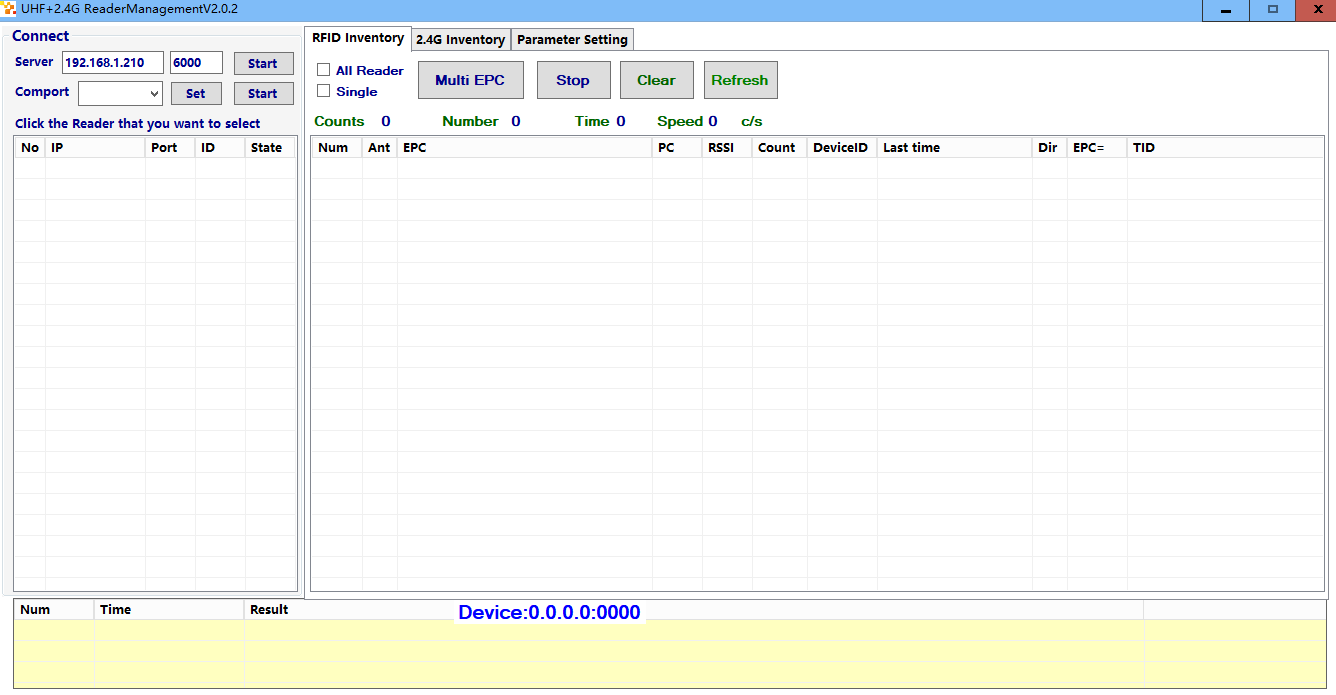Click 'Click the Reader that you want to select' text
The width and height of the screenshot is (1336, 695).
(x=138, y=124)
